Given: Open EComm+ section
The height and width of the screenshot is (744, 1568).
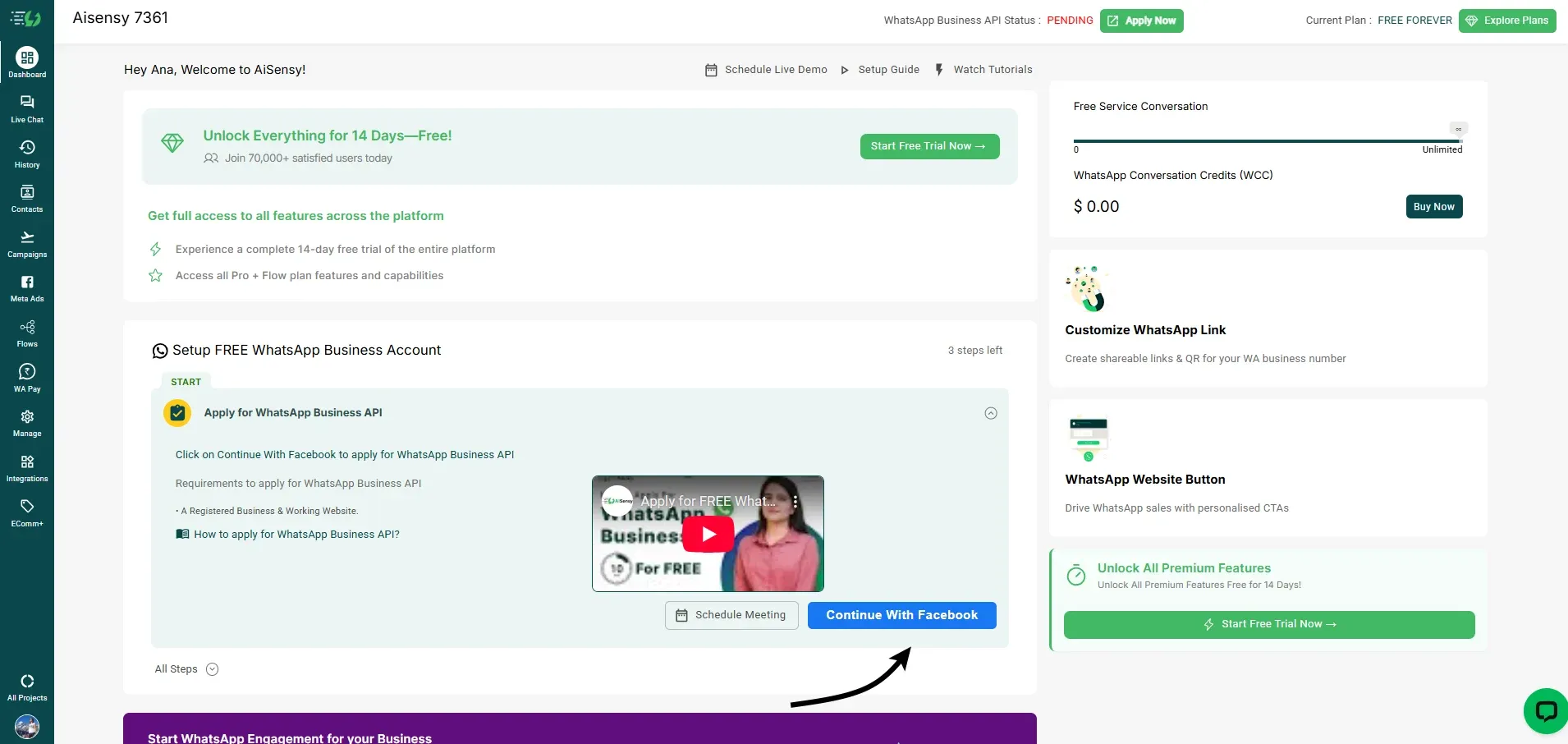Looking at the screenshot, I should tap(27, 513).
